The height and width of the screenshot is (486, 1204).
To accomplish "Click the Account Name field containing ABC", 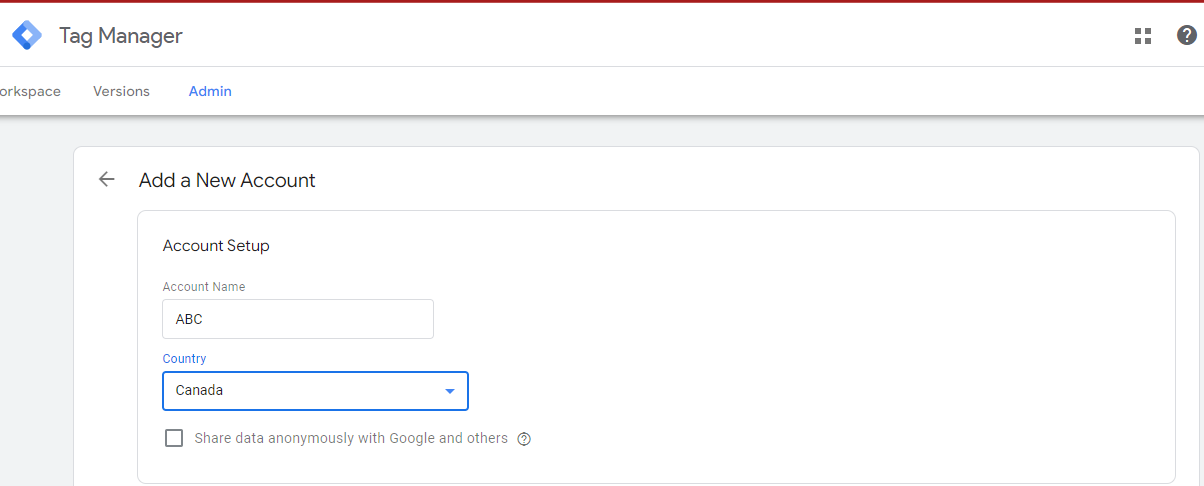I will tap(297, 319).
